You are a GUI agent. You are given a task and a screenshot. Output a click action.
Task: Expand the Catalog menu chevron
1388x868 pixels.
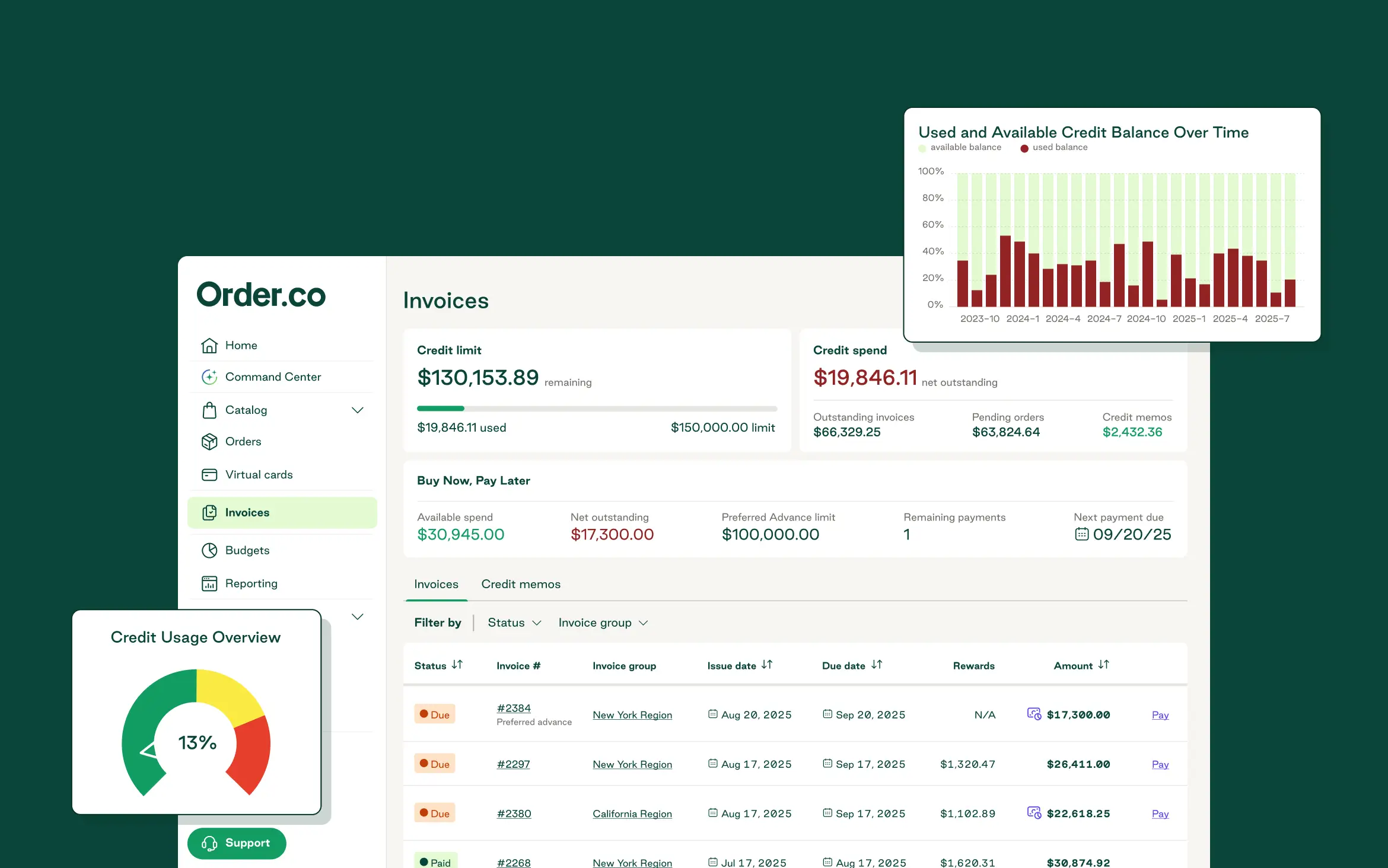(357, 410)
